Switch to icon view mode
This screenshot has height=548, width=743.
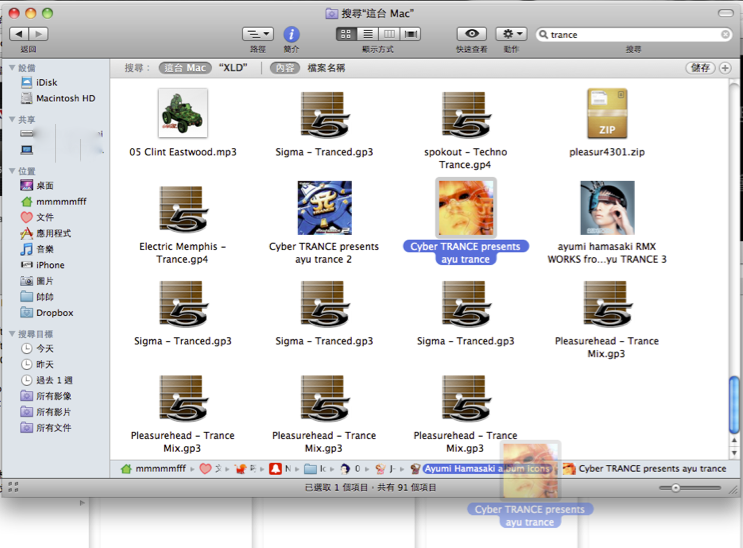(346, 34)
